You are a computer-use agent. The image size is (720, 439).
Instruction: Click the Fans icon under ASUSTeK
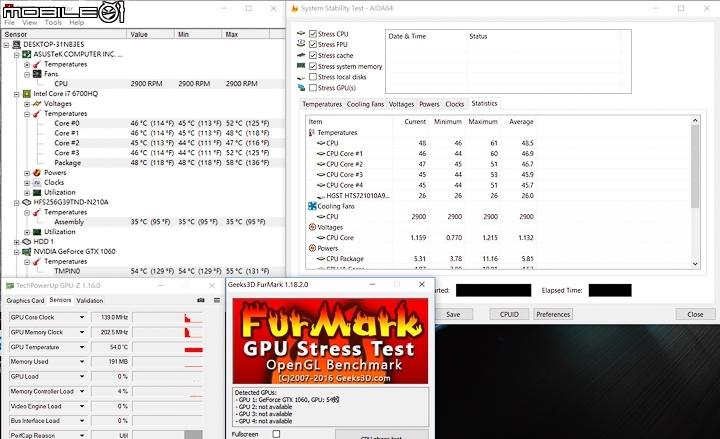[x=37, y=74]
